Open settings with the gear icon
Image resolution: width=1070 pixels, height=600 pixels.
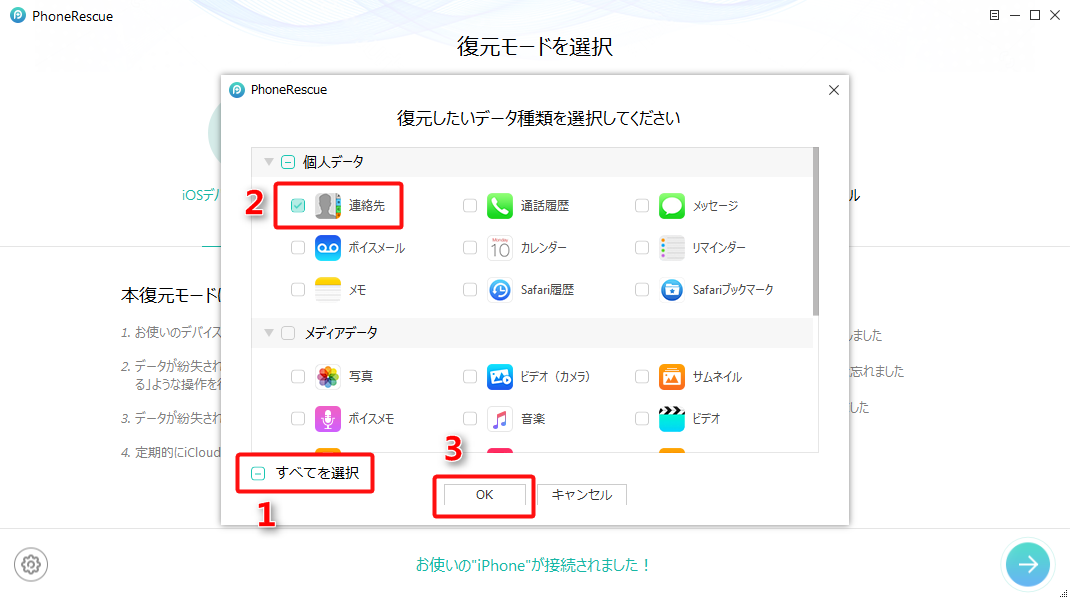click(x=31, y=565)
